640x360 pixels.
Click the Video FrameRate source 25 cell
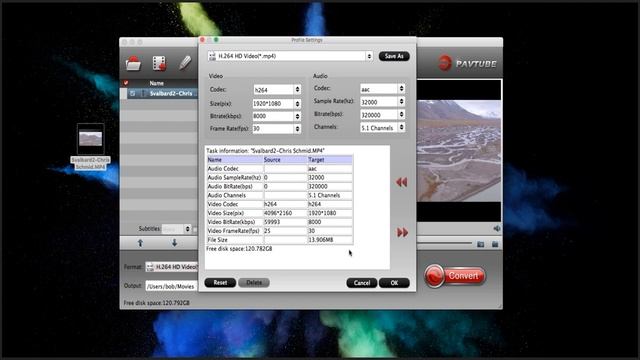[285, 231]
